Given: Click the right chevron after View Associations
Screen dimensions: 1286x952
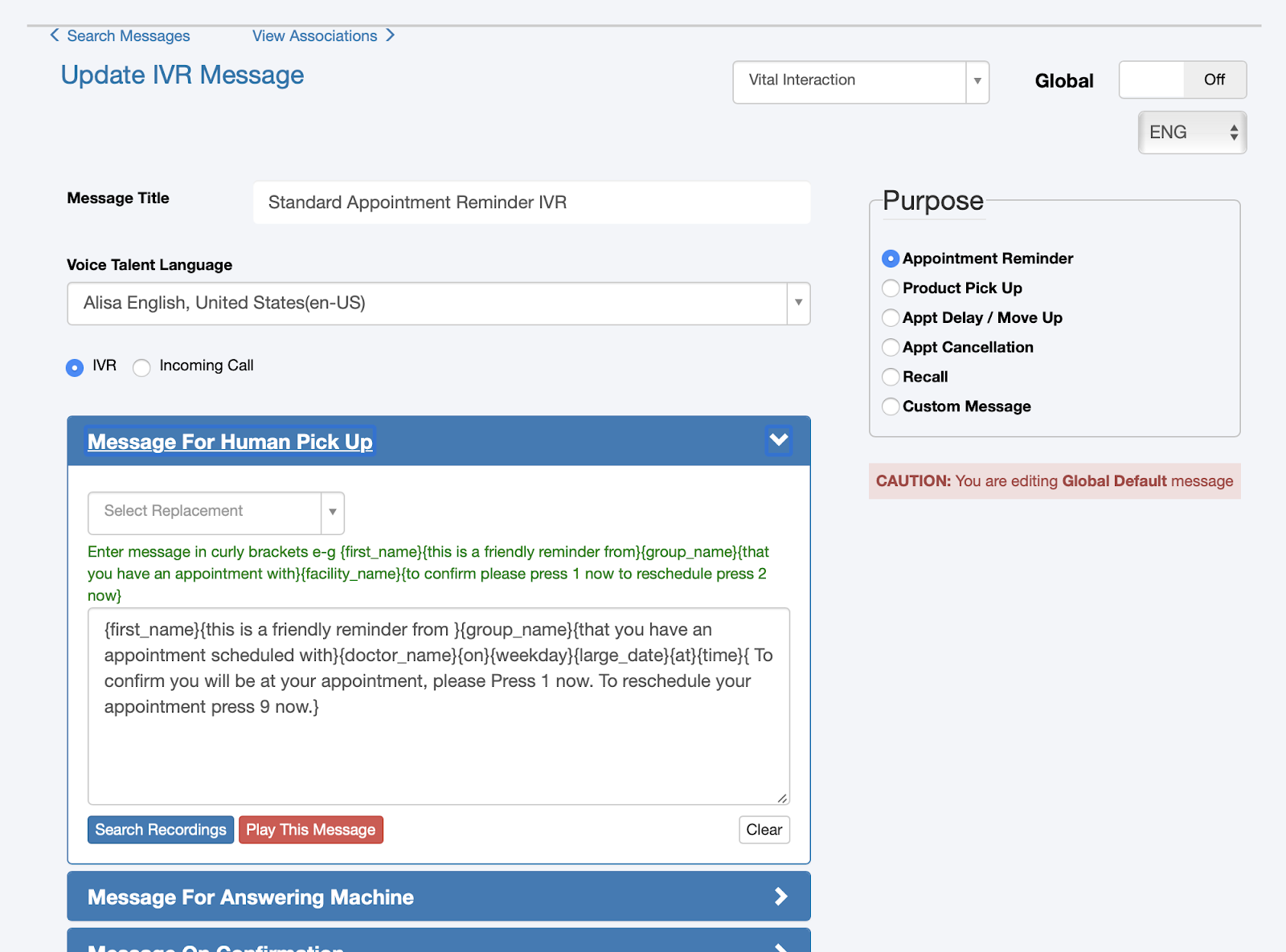Looking at the screenshot, I should [x=390, y=35].
